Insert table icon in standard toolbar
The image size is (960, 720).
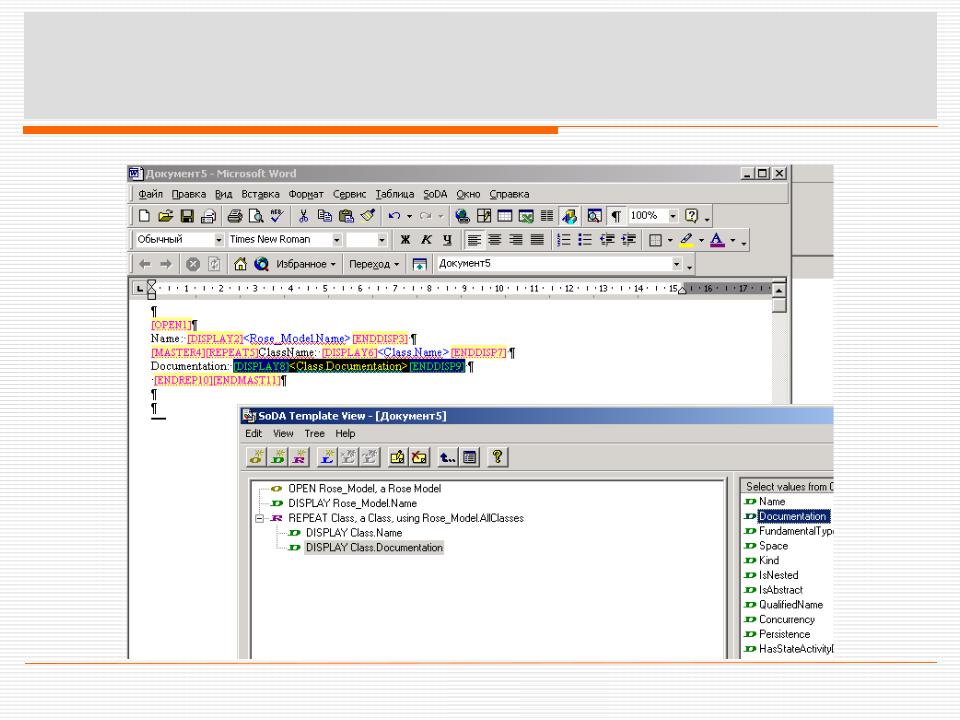click(x=505, y=216)
